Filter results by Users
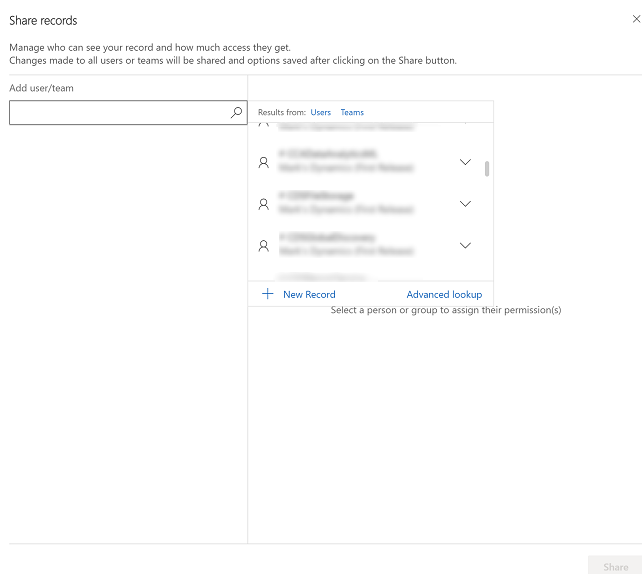This screenshot has height=574, width=642. tap(321, 112)
